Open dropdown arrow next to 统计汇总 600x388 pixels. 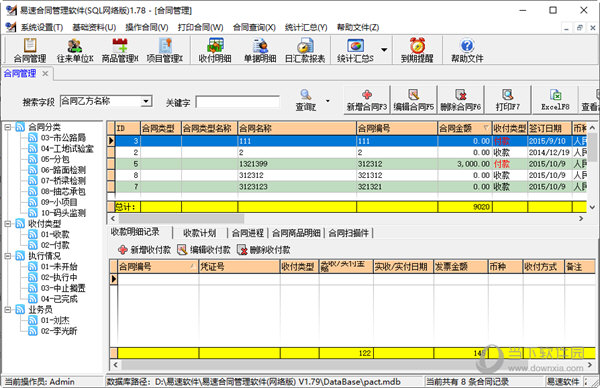[384, 50]
